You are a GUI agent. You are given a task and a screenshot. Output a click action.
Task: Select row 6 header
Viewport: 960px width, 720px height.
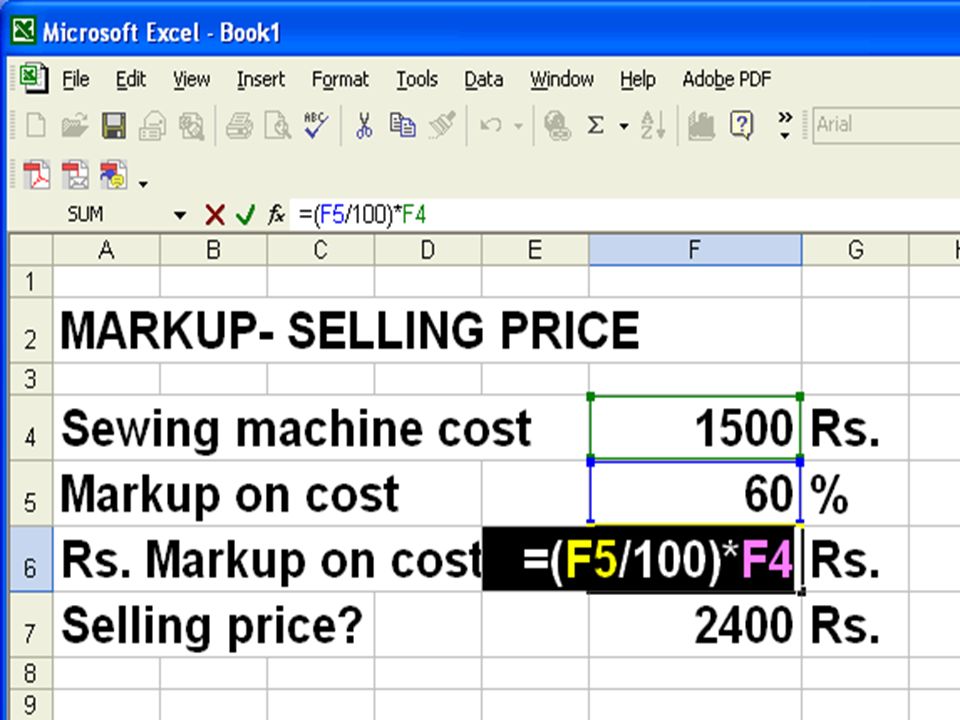pos(31,559)
